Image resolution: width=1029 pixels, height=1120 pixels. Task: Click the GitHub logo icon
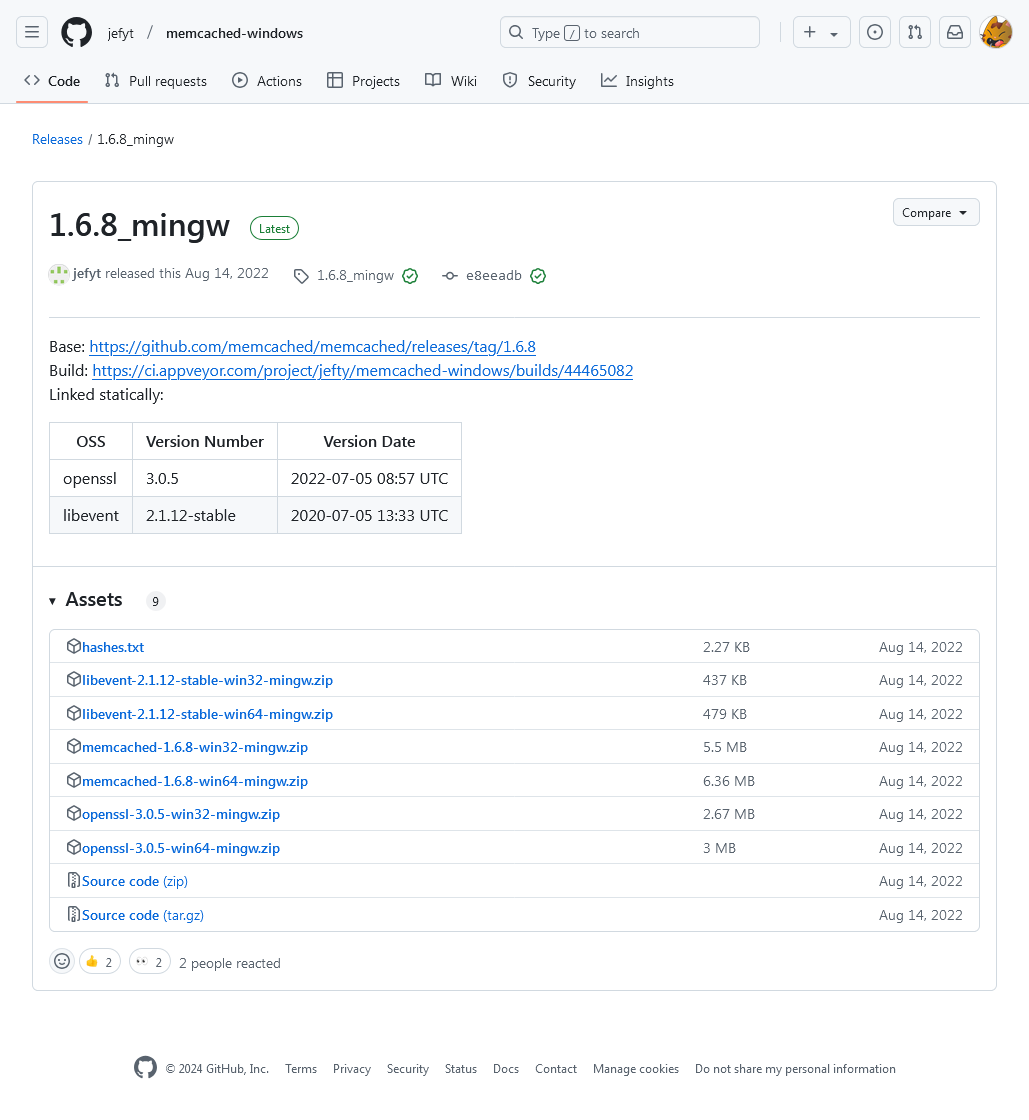pos(77,33)
